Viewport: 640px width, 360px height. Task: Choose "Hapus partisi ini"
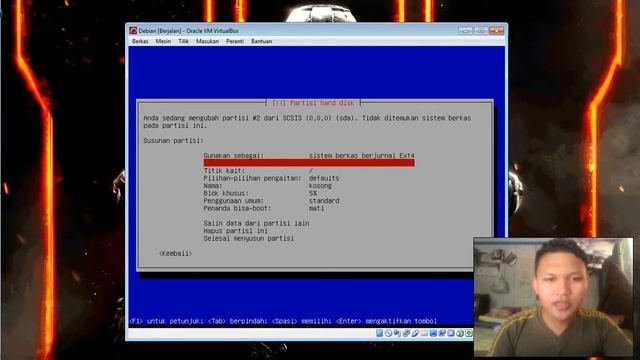(x=236, y=231)
